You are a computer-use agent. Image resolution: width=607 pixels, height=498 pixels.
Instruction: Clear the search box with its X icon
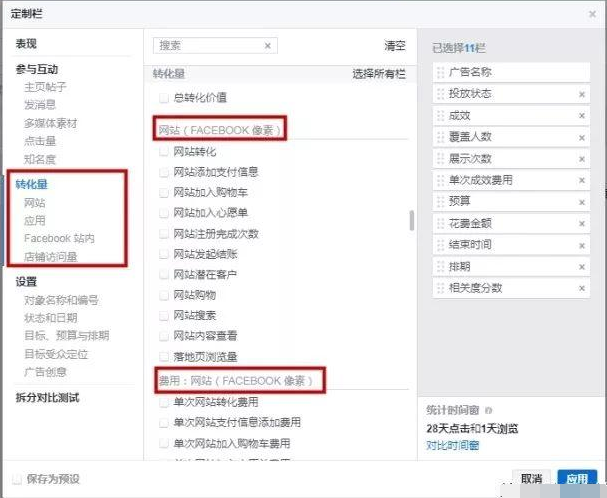coord(267,46)
